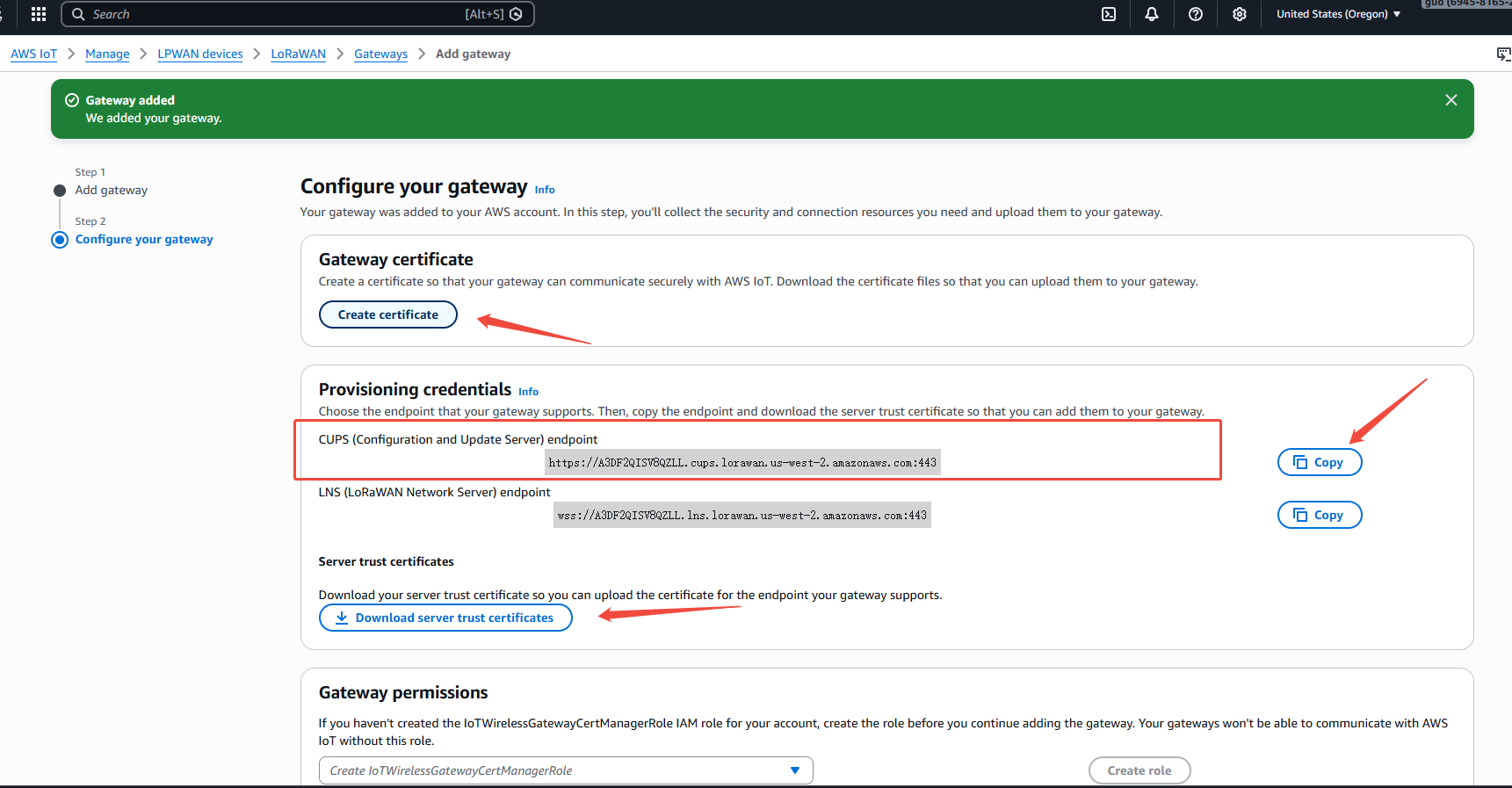Select the Configure your gateway step
The width and height of the screenshot is (1512, 788).
coord(144,239)
